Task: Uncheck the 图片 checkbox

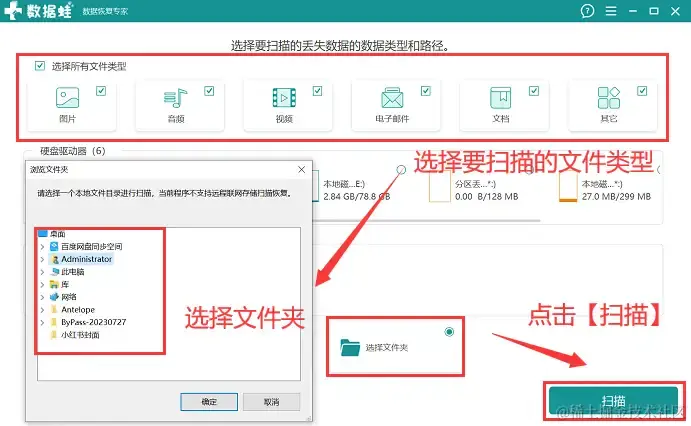Action: pos(101,91)
